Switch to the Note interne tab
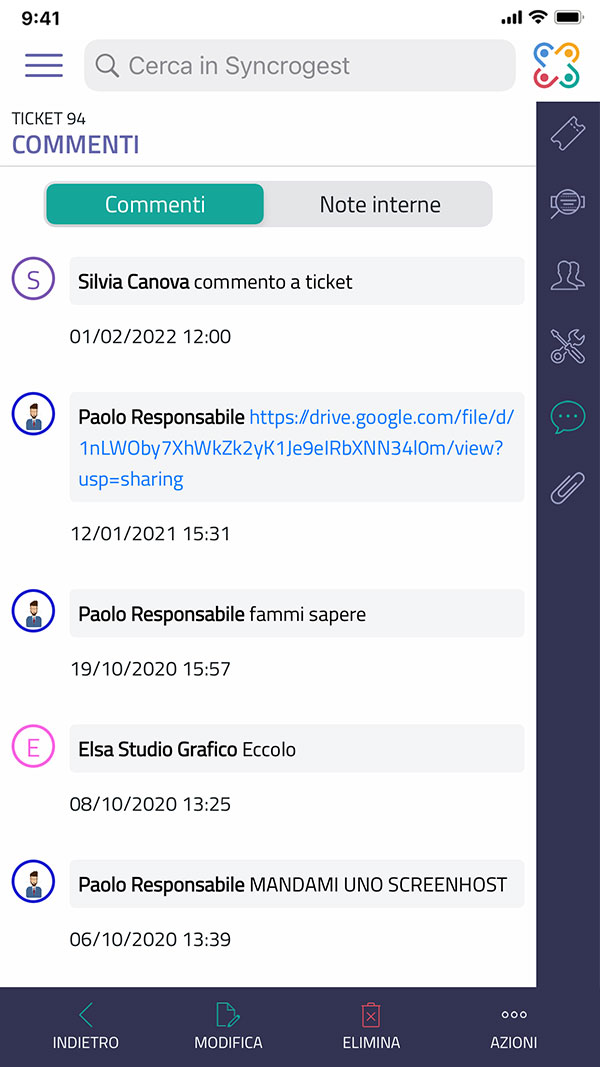The image size is (600, 1067). click(380, 204)
